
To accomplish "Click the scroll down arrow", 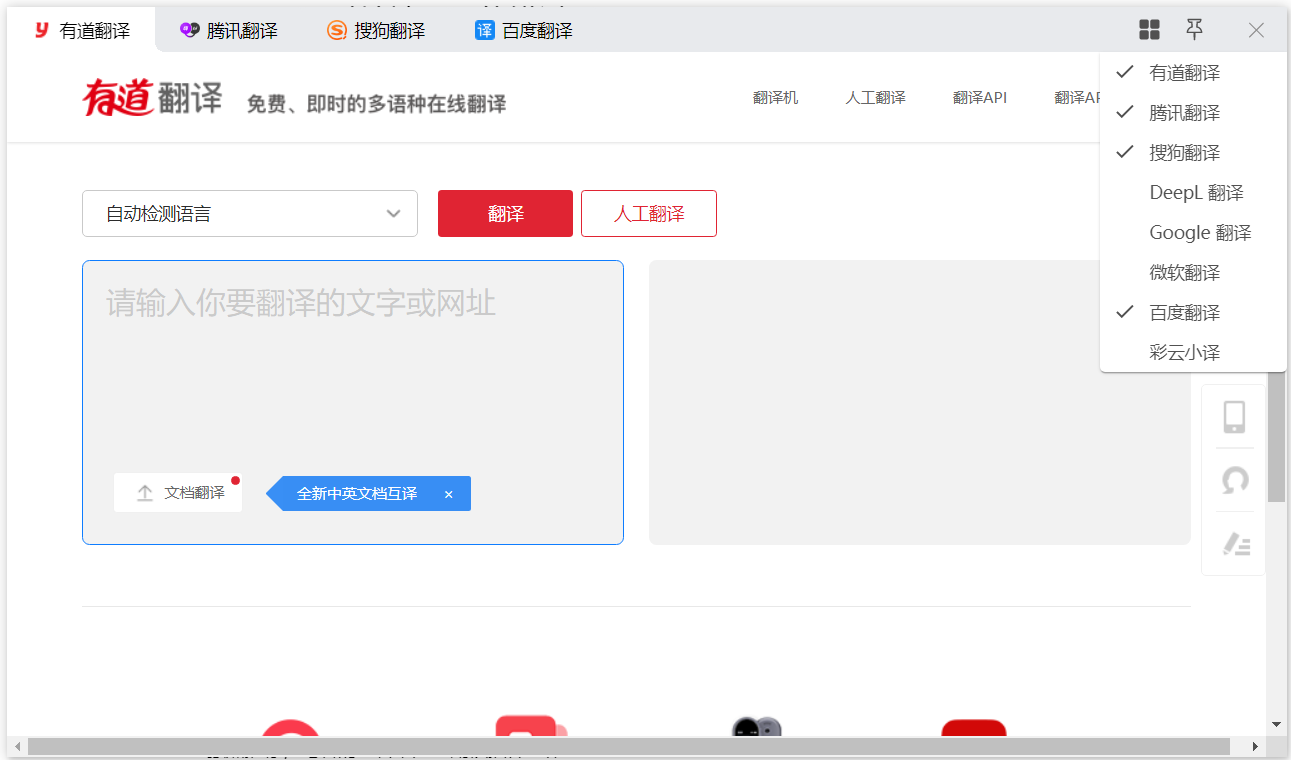I will coord(1276,724).
